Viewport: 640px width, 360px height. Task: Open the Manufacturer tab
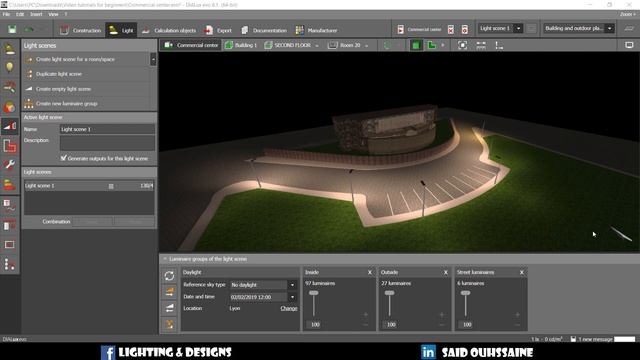click(x=316, y=30)
